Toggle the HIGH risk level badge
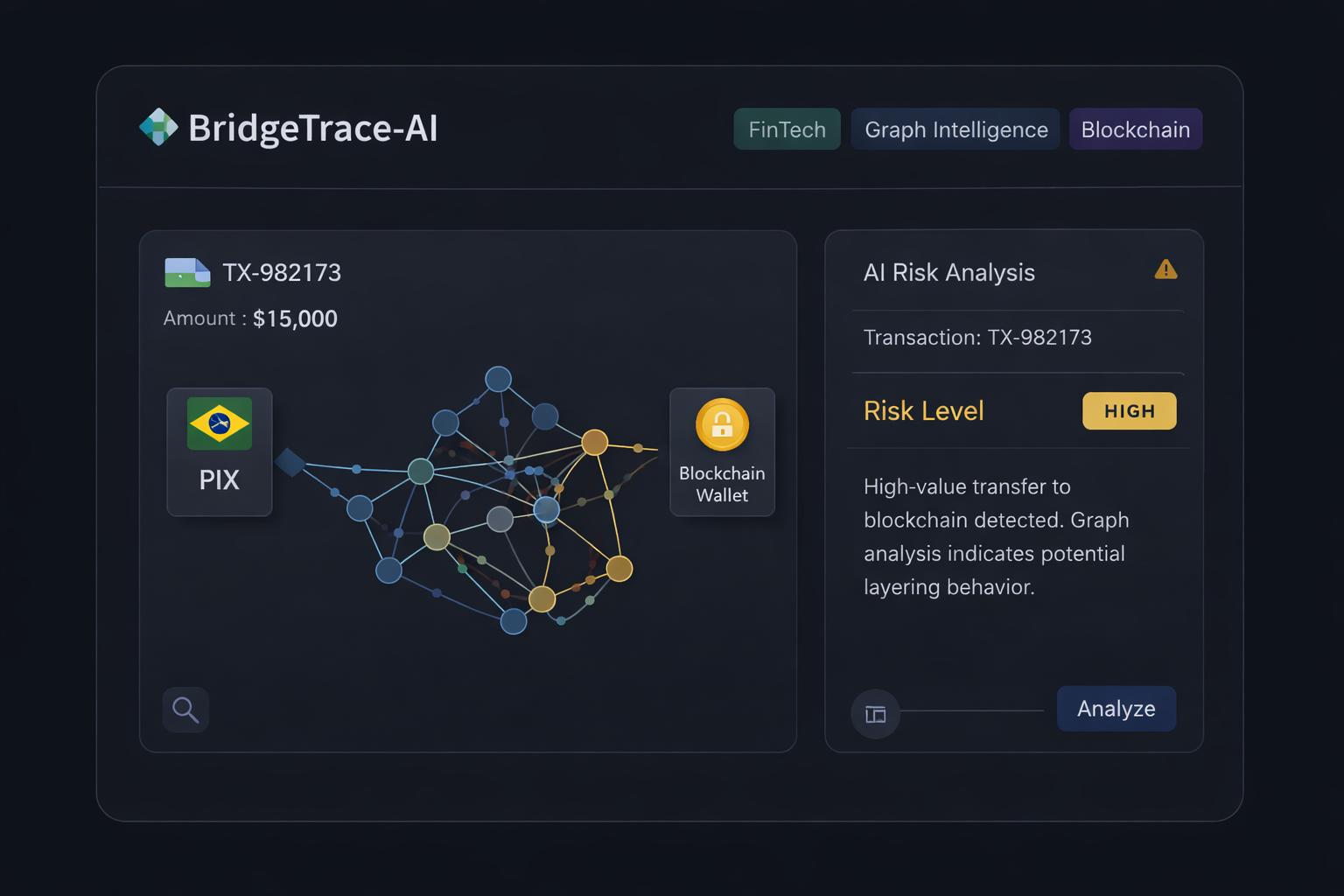Viewport: 1344px width, 896px height. coord(1129,410)
